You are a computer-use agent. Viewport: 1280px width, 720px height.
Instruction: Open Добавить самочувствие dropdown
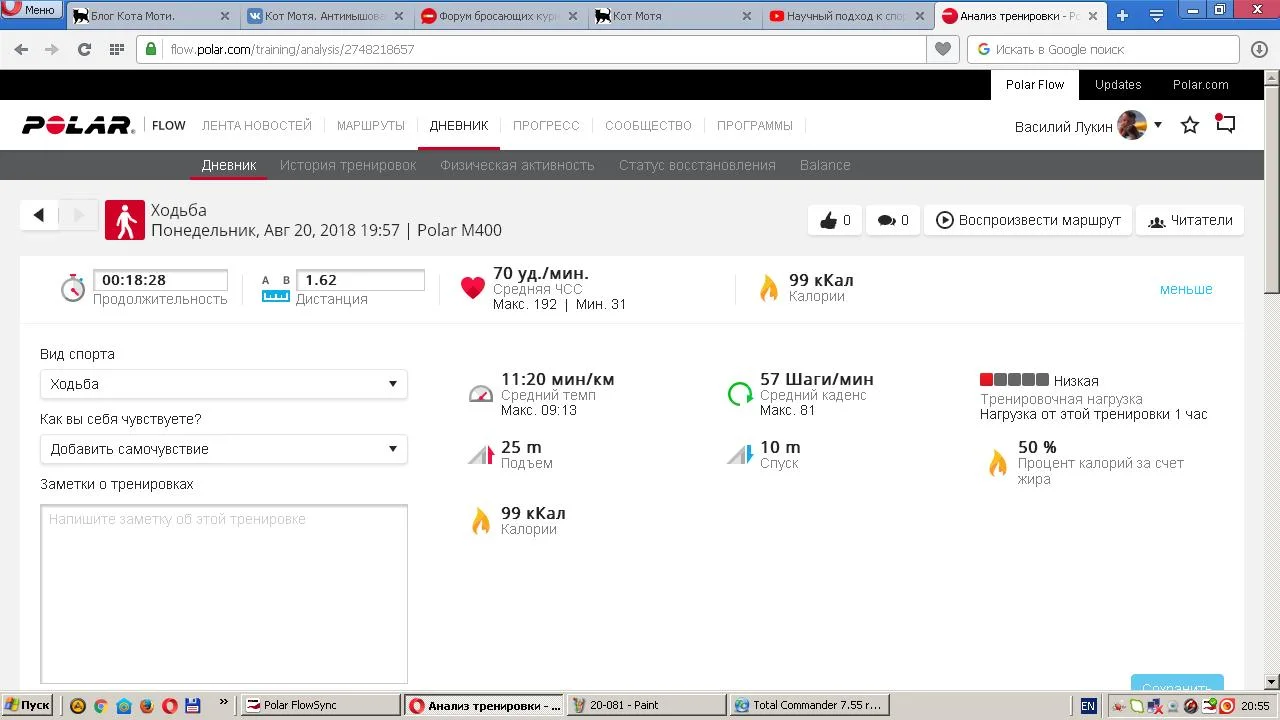point(223,449)
